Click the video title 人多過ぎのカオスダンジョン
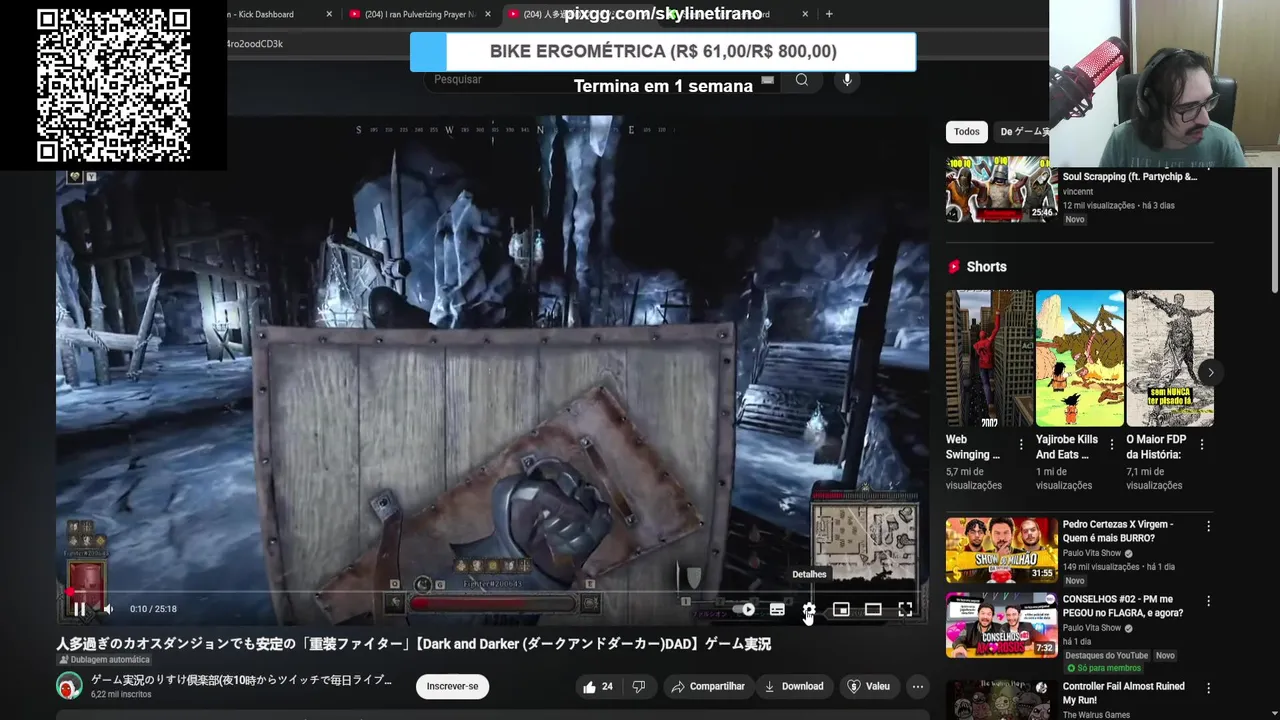This screenshot has height=720, width=1280. coord(413,644)
